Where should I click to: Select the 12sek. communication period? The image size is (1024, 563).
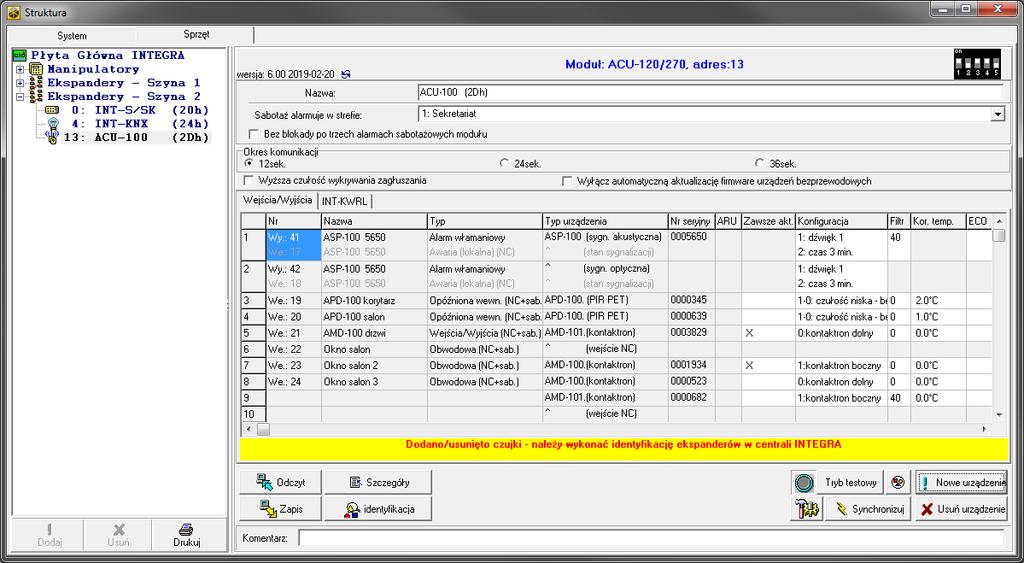tap(248, 163)
